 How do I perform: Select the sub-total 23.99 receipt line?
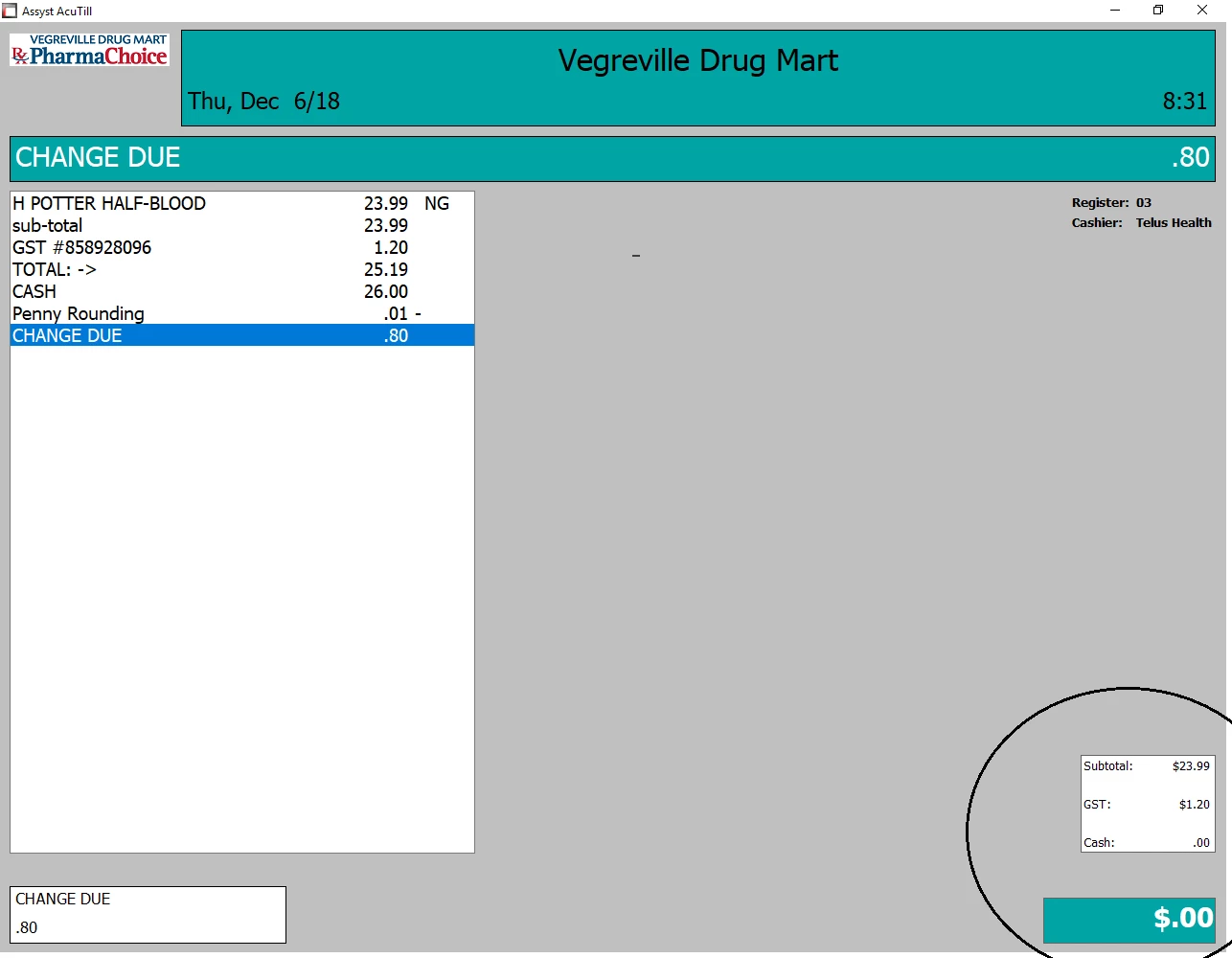[x=242, y=225]
